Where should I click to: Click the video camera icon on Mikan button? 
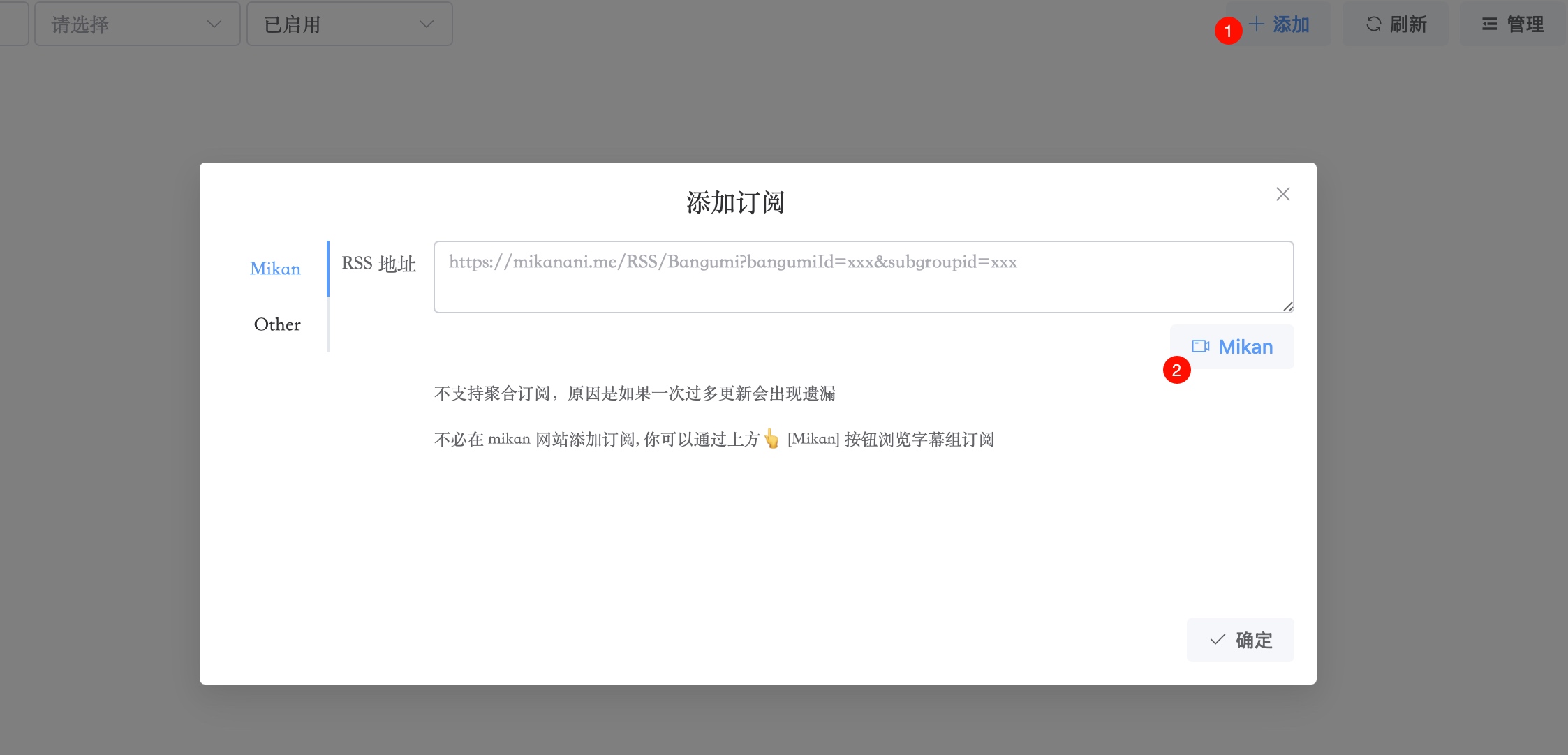coord(1202,345)
